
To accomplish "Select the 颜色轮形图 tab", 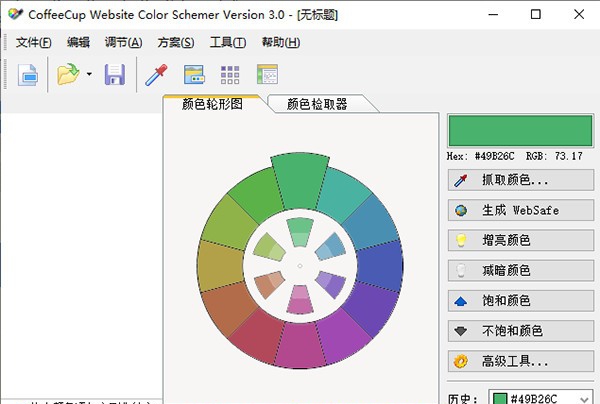I will 210,103.
